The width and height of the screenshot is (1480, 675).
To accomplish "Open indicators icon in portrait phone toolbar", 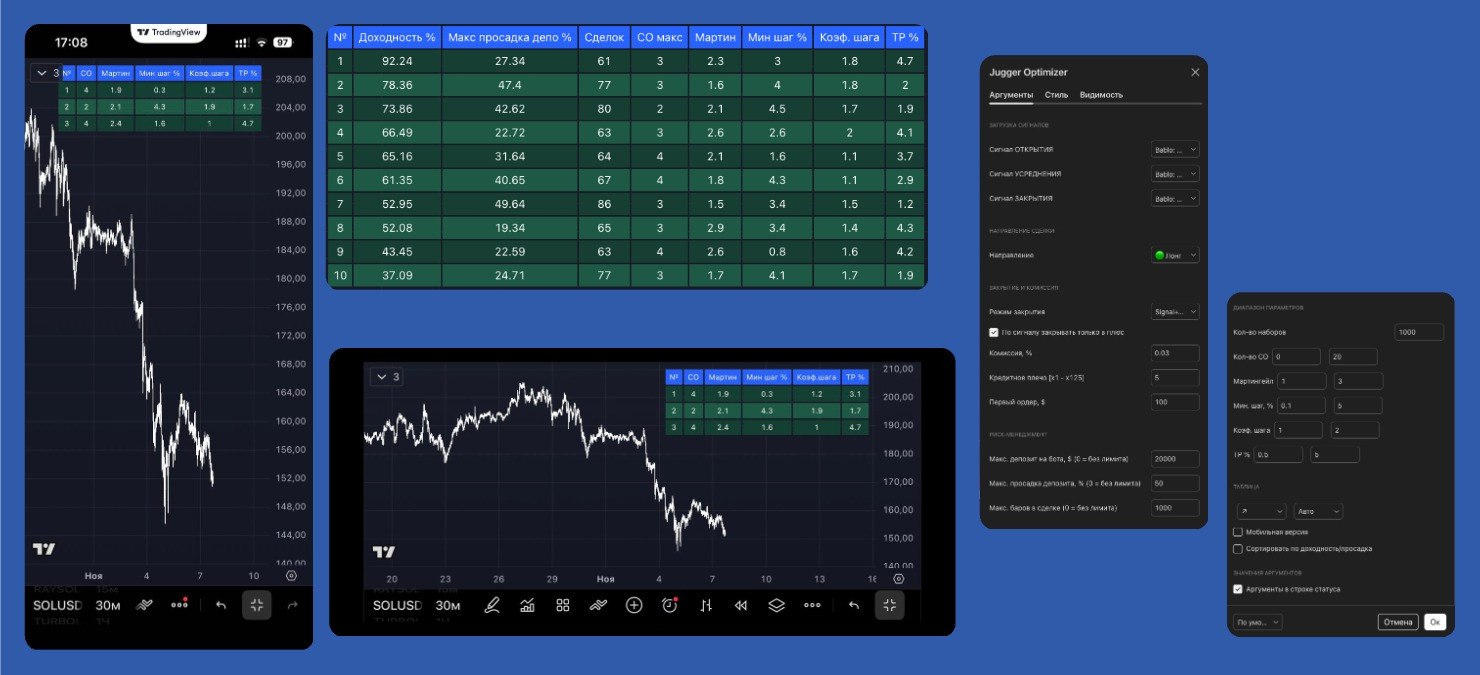I will coord(144,605).
